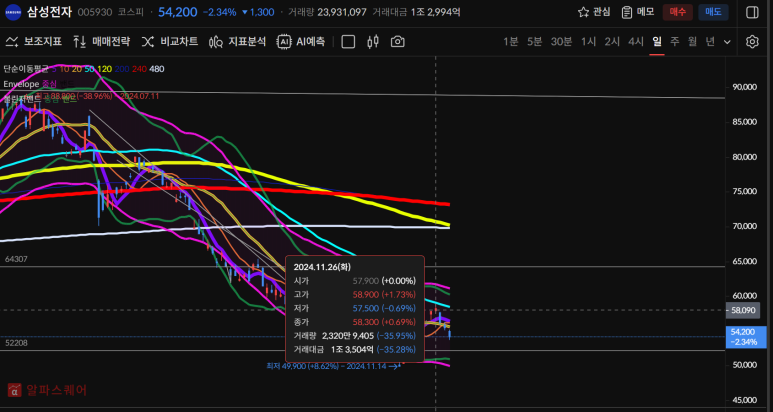Viewport: 773px width, 412px height.
Task: Select 1분 timeframe
Action: [x=511, y=42]
